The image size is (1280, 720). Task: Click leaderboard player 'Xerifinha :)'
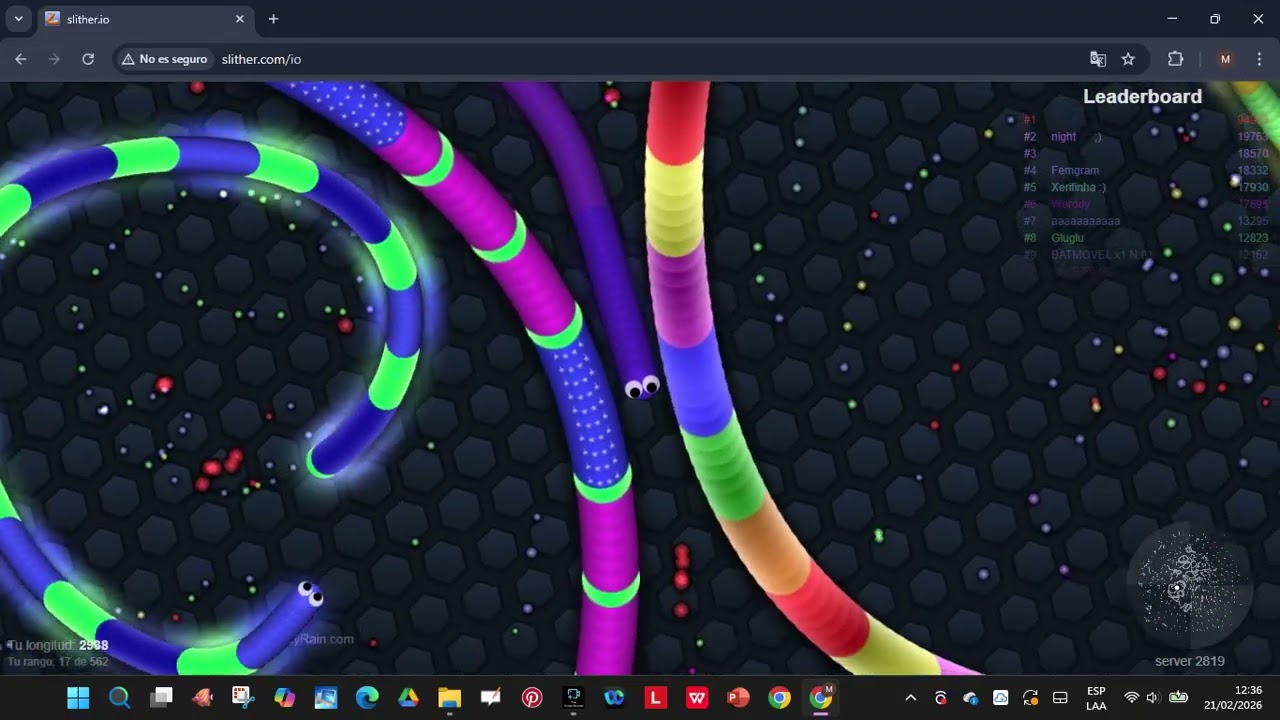pyautogui.click(x=1078, y=187)
